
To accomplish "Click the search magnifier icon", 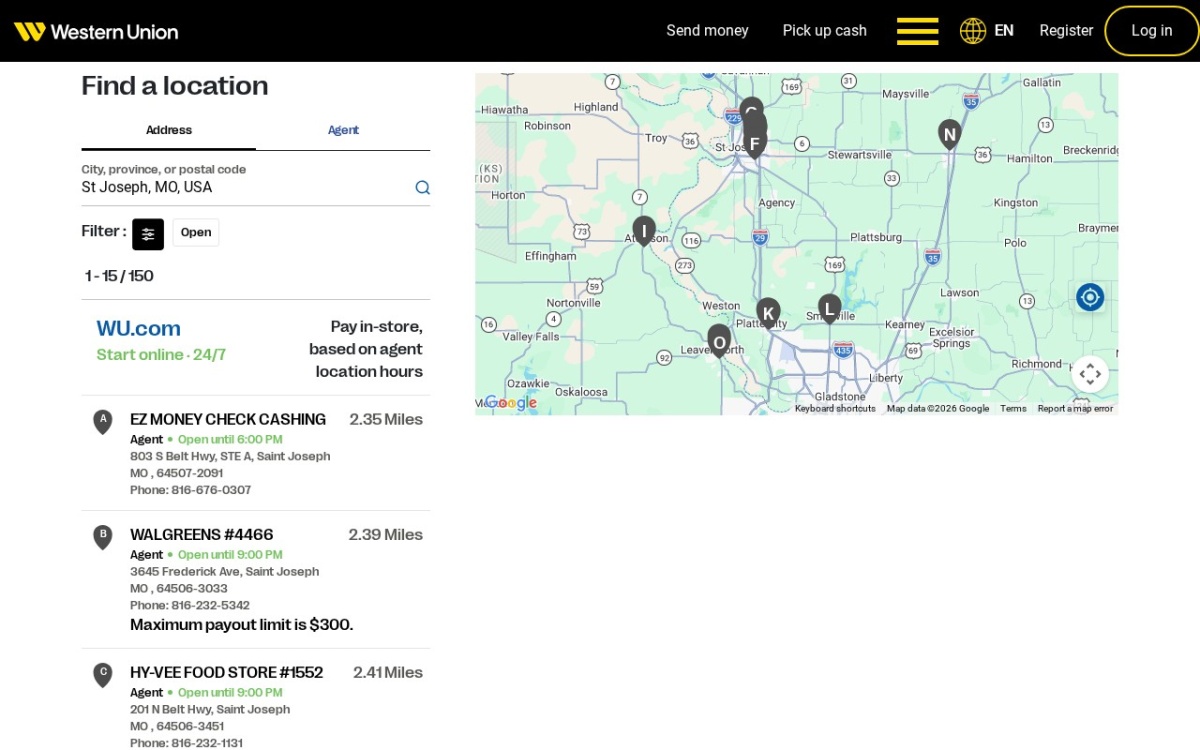I will (x=422, y=187).
